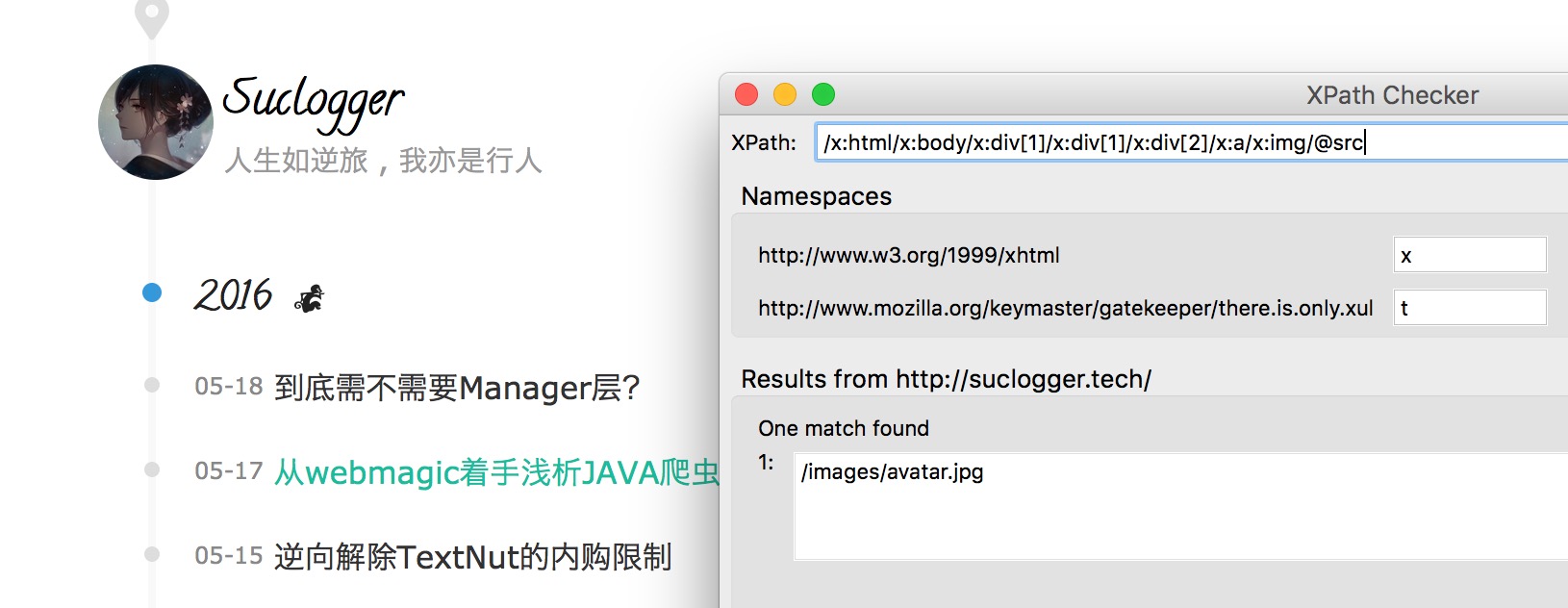Click the One match found message

click(844, 428)
